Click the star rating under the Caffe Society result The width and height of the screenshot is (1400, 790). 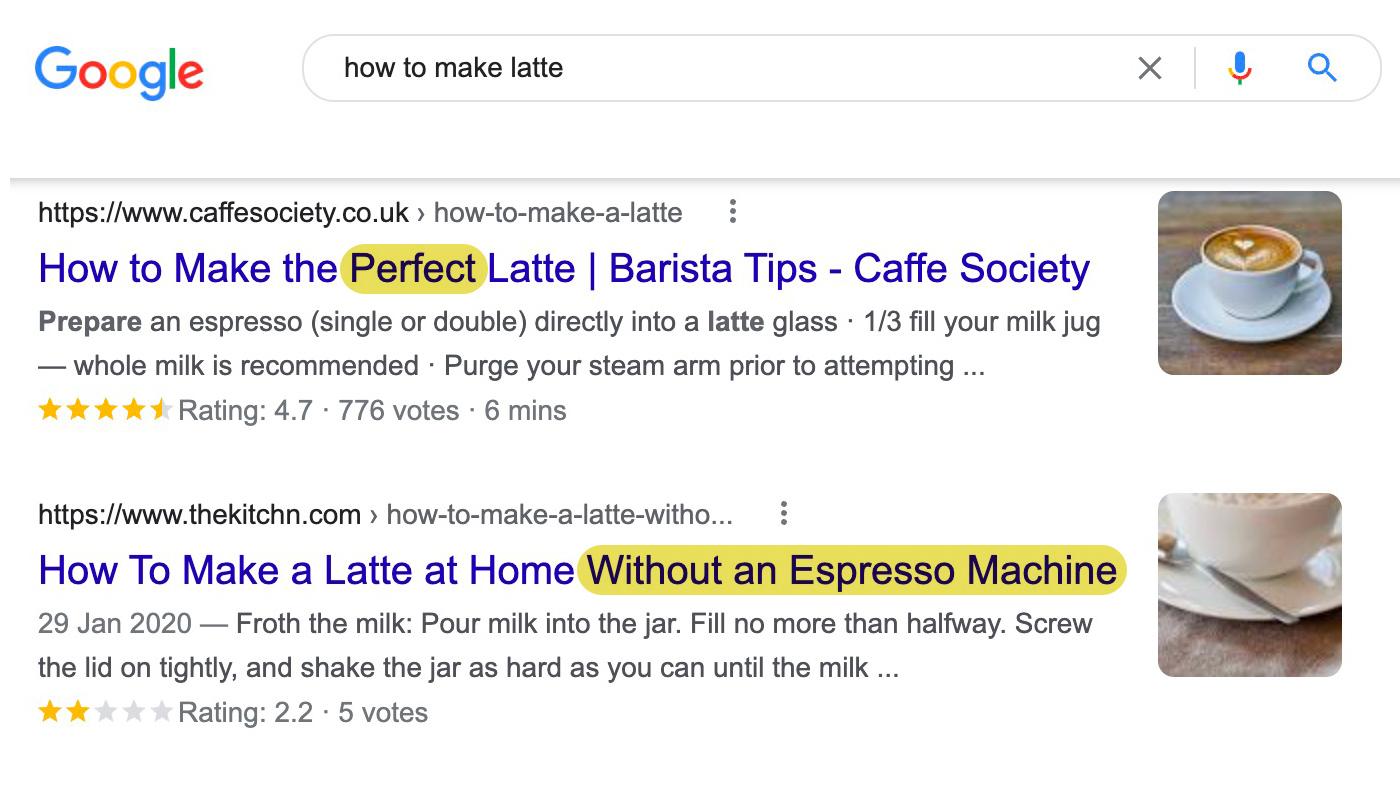[106, 409]
